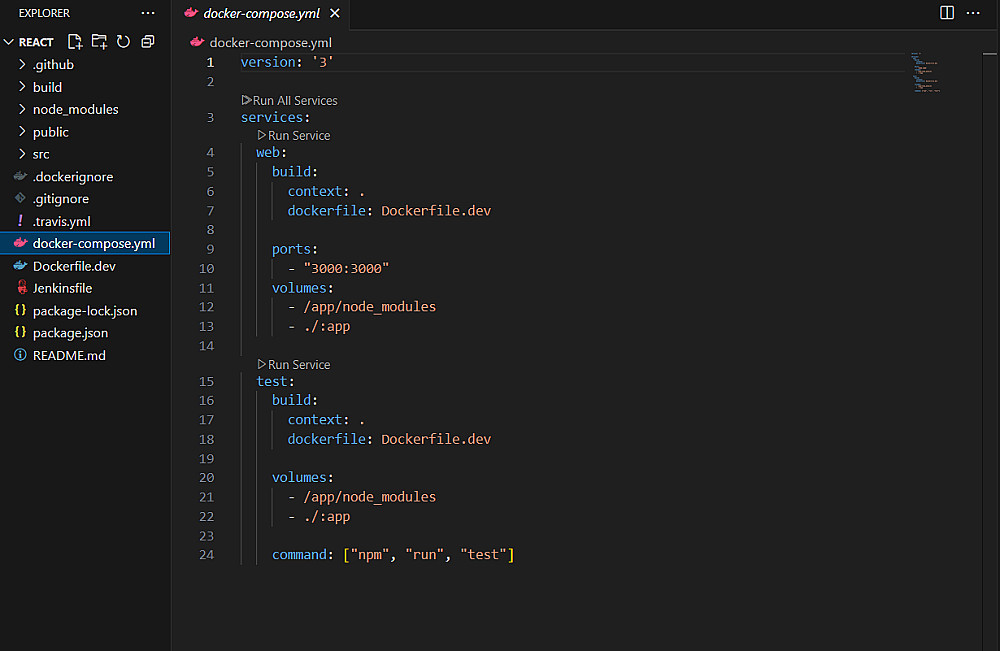Click the Run All Services code lens

click(294, 100)
